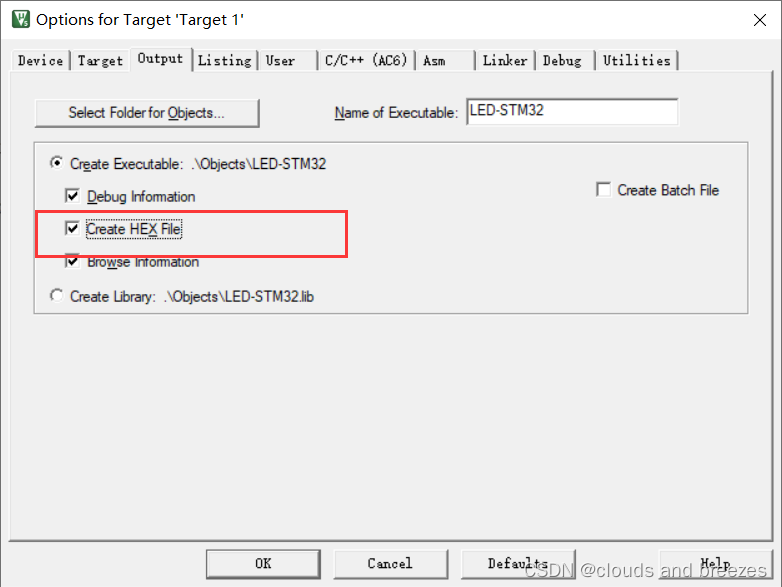Toggle the Debug Information checkbox
Viewport: 782px width, 587px height.
point(72,196)
